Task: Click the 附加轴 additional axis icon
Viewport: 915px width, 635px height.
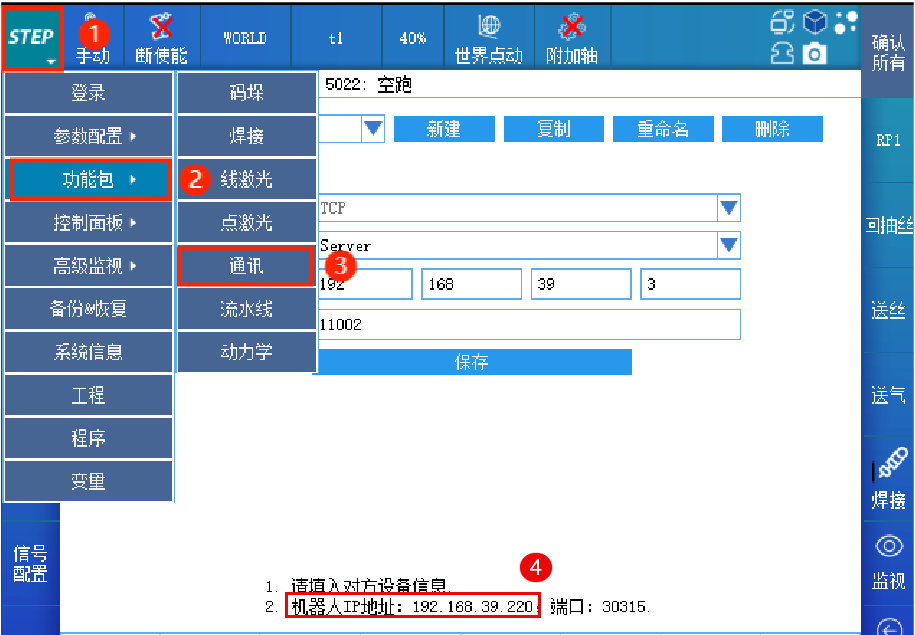Action: [x=572, y=28]
